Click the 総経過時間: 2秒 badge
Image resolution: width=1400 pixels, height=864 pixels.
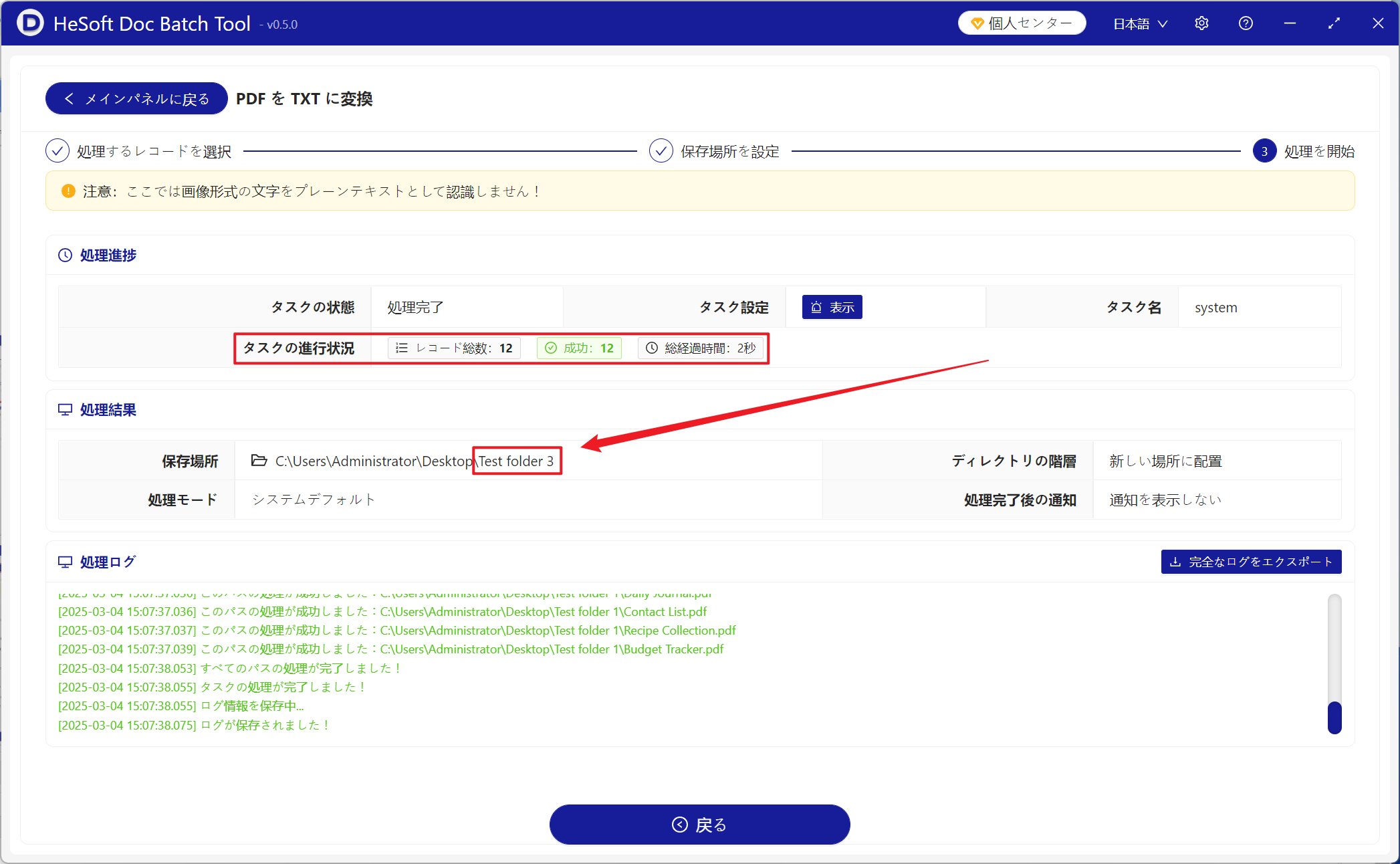click(x=701, y=348)
